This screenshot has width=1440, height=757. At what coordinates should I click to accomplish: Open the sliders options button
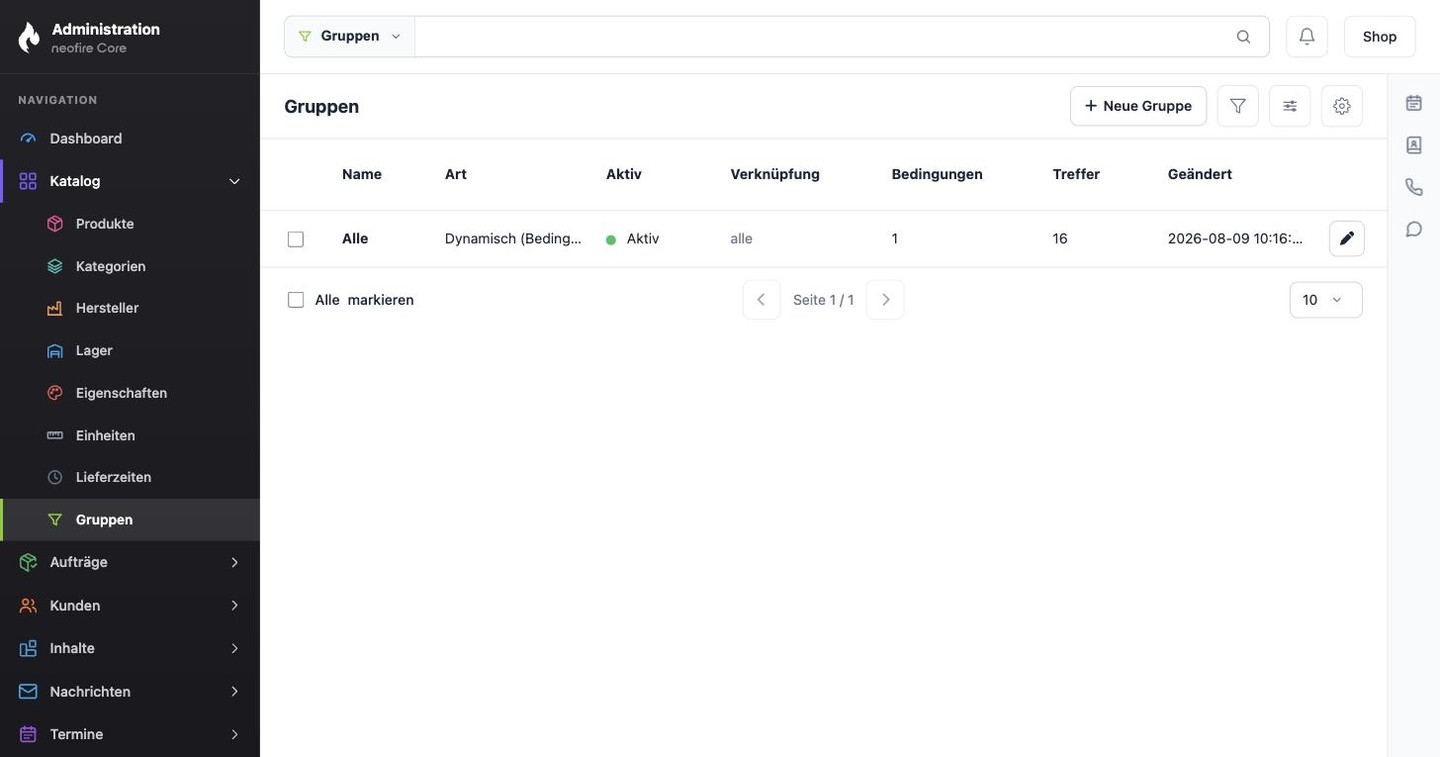(x=1290, y=106)
